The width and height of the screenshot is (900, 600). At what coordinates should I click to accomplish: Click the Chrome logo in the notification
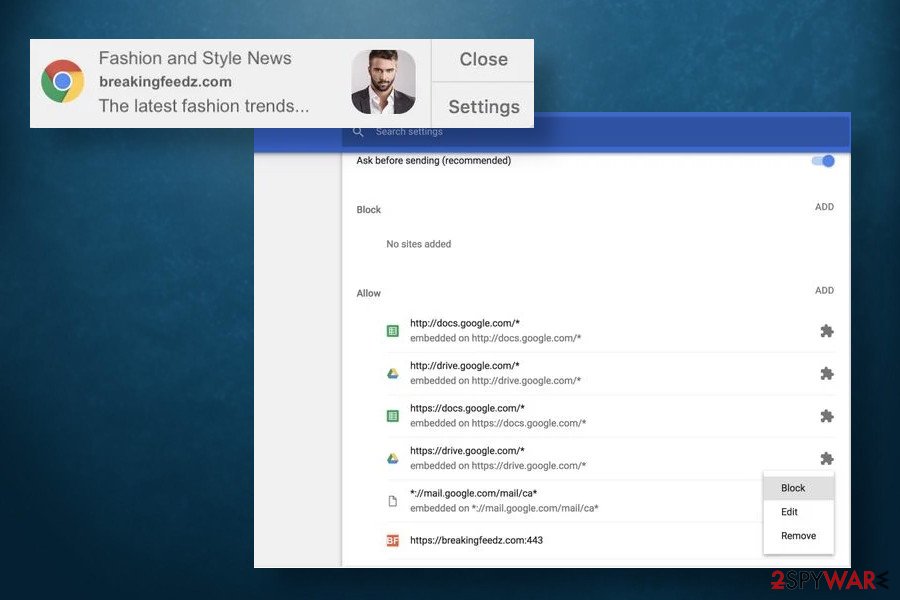(63, 82)
